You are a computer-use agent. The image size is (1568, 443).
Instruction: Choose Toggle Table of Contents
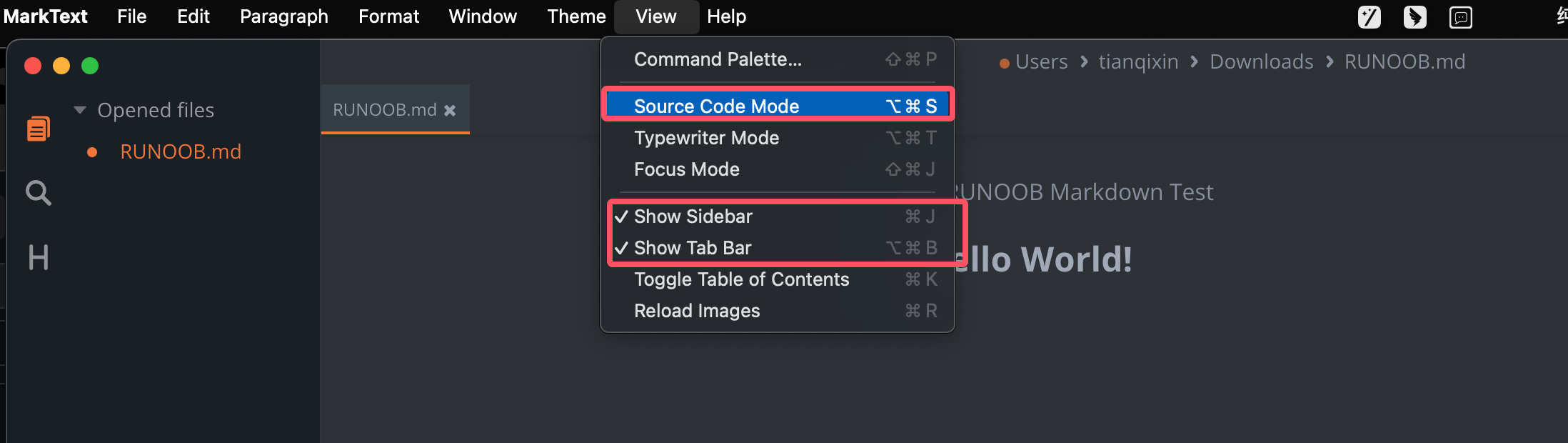coord(741,279)
